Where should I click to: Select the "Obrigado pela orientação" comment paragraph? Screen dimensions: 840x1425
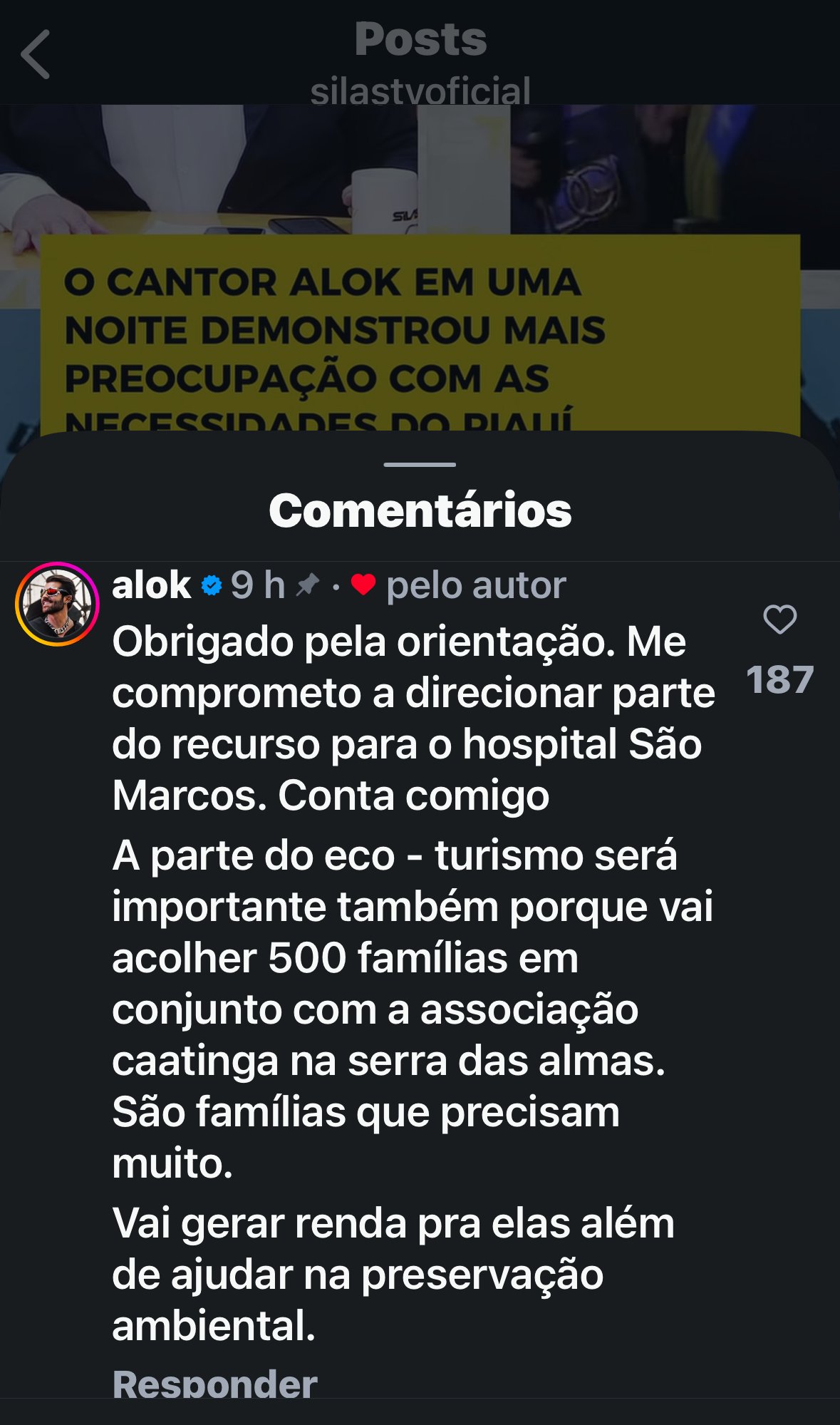[x=413, y=718]
